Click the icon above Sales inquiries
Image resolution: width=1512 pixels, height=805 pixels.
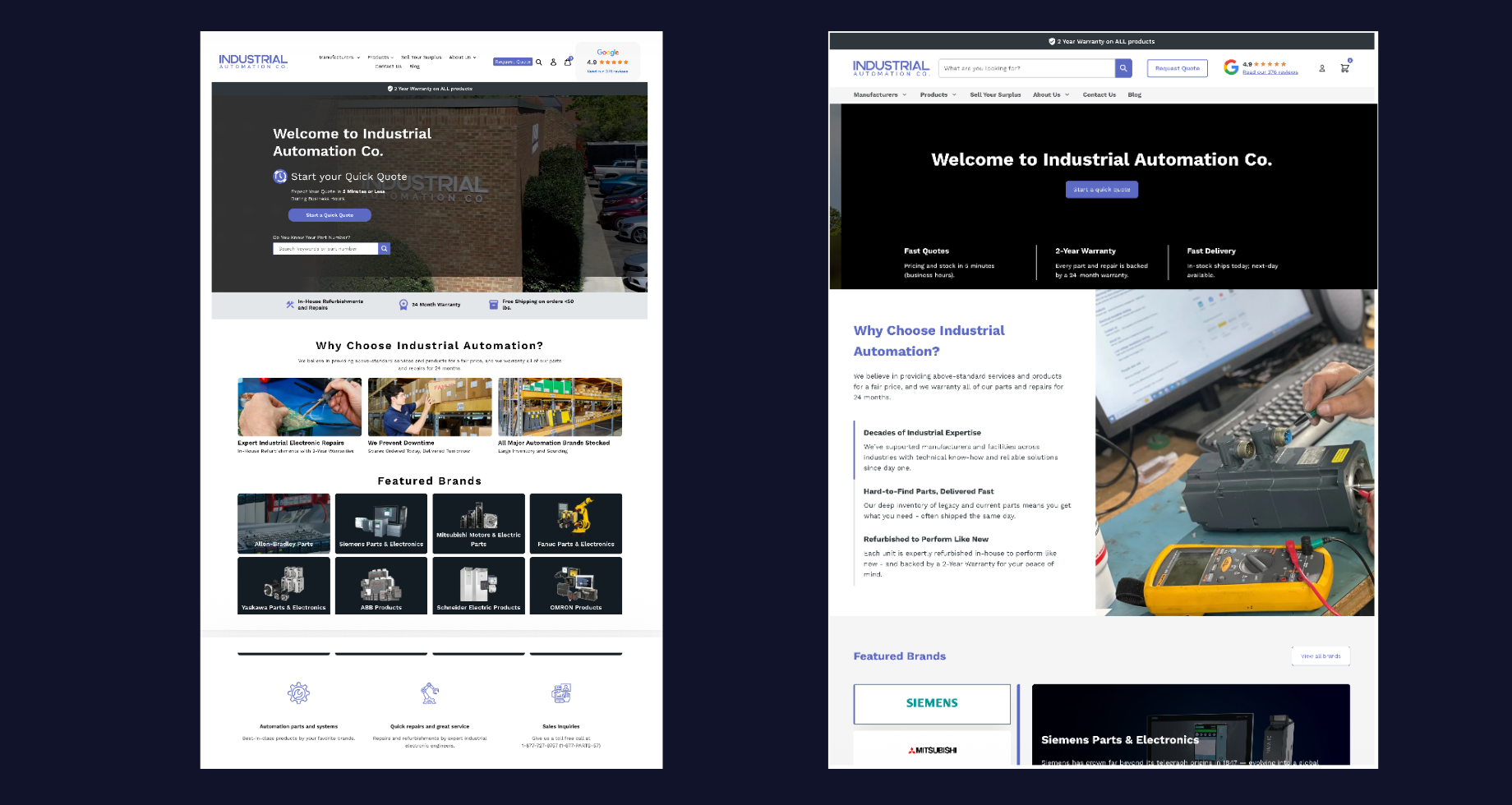[561, 693]
